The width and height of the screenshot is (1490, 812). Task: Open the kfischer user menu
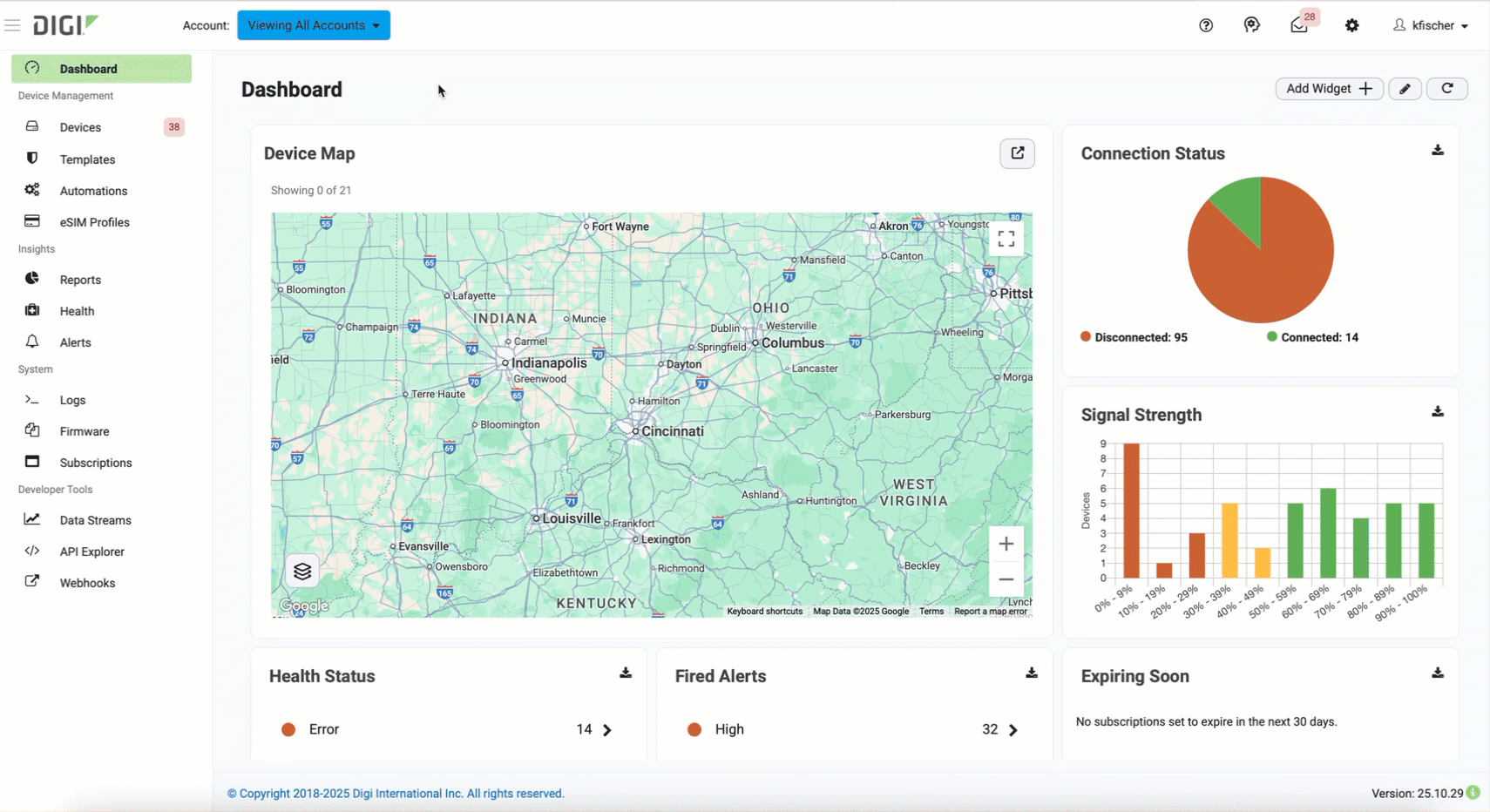1432,25
